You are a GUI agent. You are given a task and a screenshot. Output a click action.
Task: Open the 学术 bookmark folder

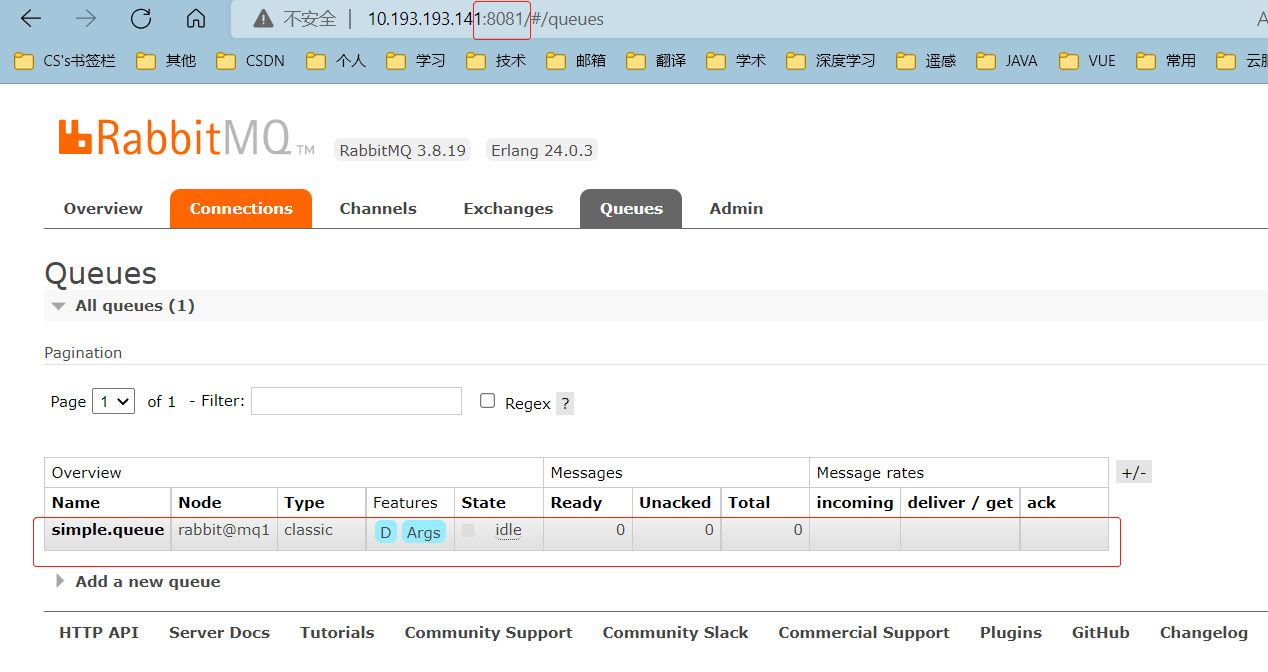pyautogui.click(x=736, y=61)
